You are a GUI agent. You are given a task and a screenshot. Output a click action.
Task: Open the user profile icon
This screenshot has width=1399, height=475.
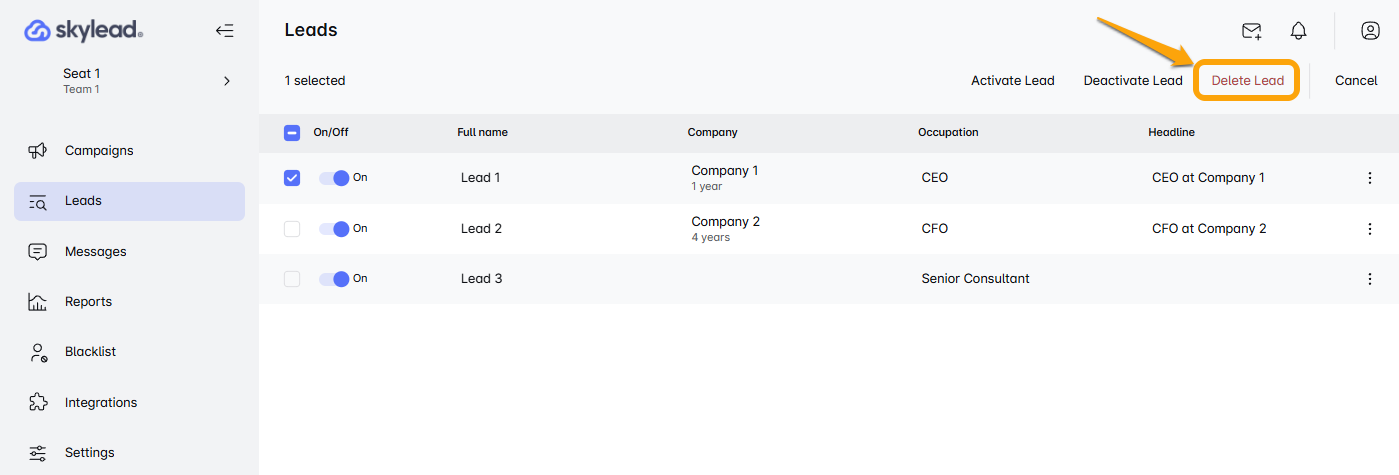(1370, 31)
